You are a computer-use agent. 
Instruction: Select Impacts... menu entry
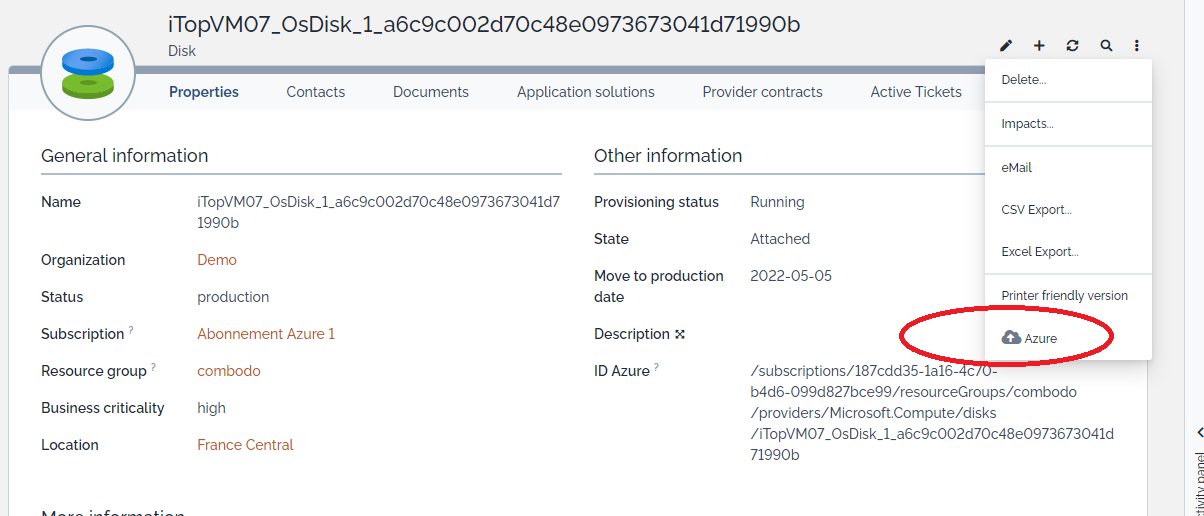click(1027, 124)
